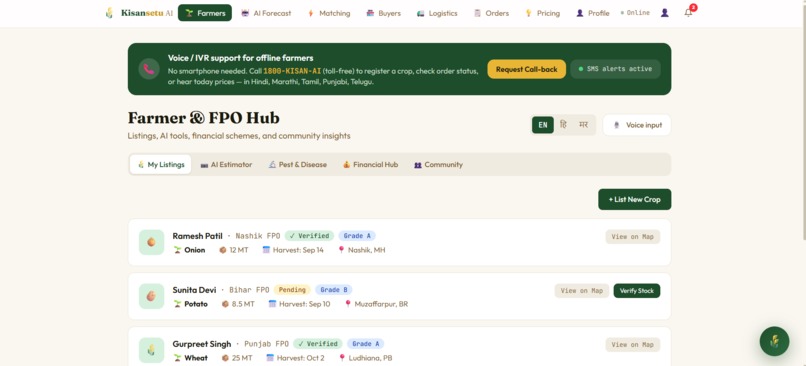Open the Matching page
806x366 pixels.
(328, 13)
